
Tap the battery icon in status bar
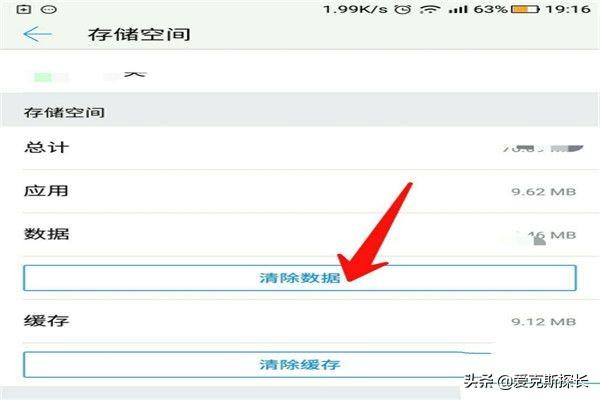click(525, 9)
